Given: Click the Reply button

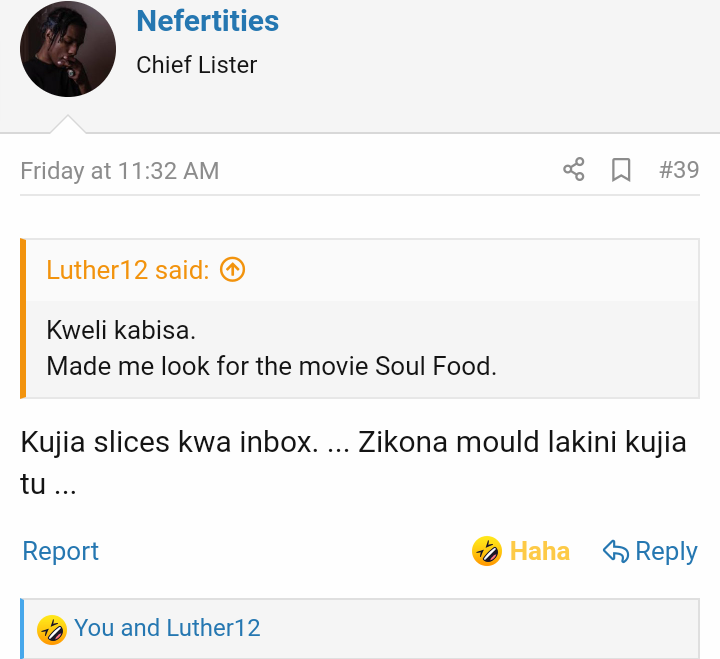Looking at the screenshot, I should [x=650, y=551].
